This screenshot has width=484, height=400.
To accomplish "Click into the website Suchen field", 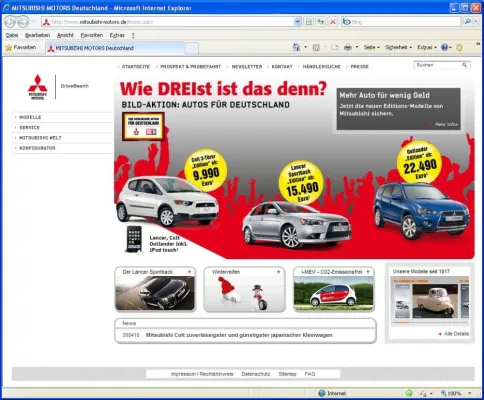I will pos(438,65).
